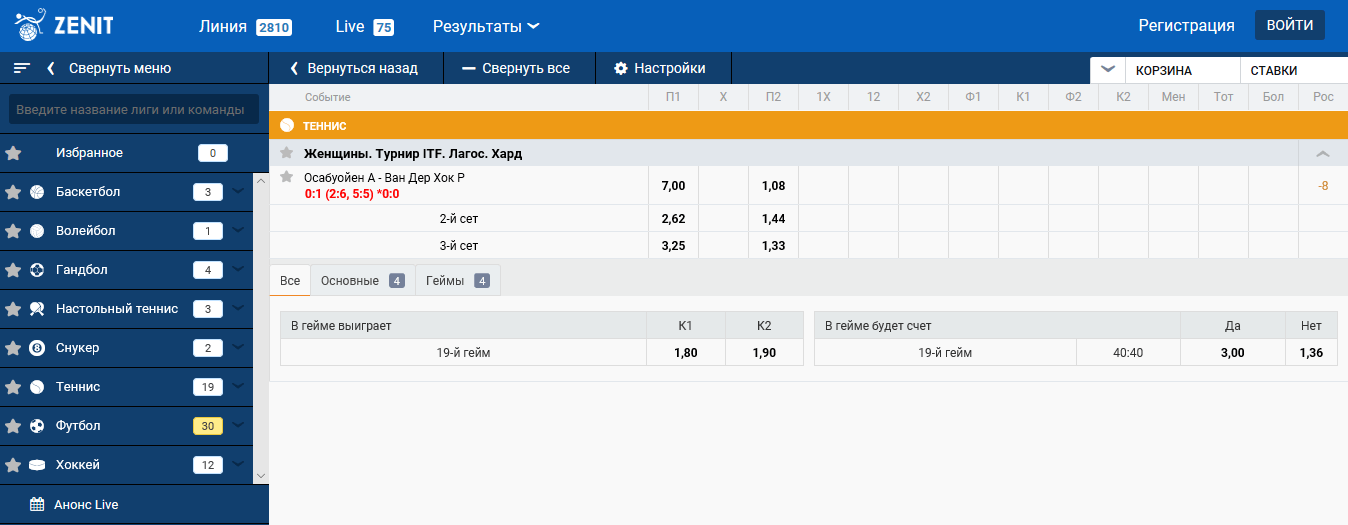
Task: Click the hamburger menu icon in sidebar
Action: tap(22, 68)
